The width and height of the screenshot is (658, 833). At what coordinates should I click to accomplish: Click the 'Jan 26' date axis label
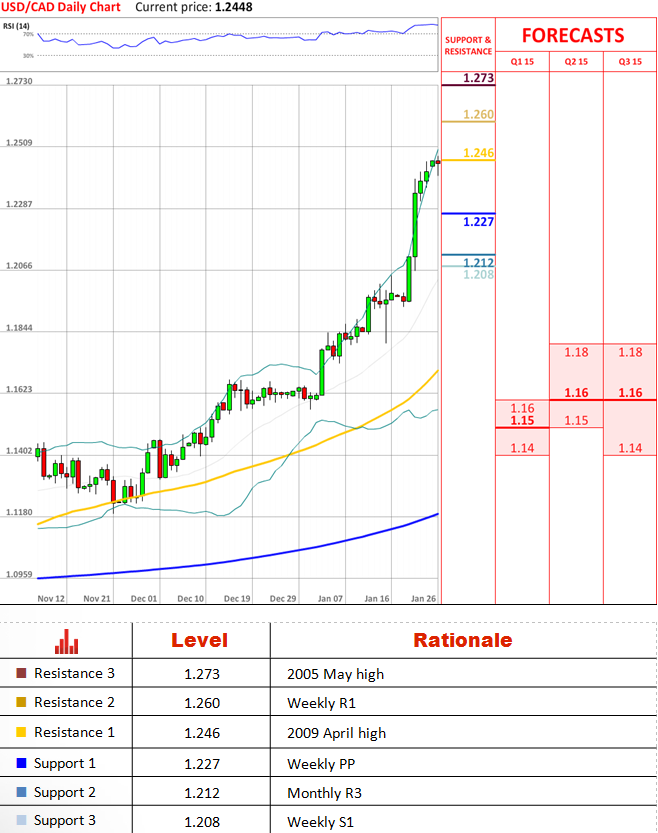coord(423,599)
